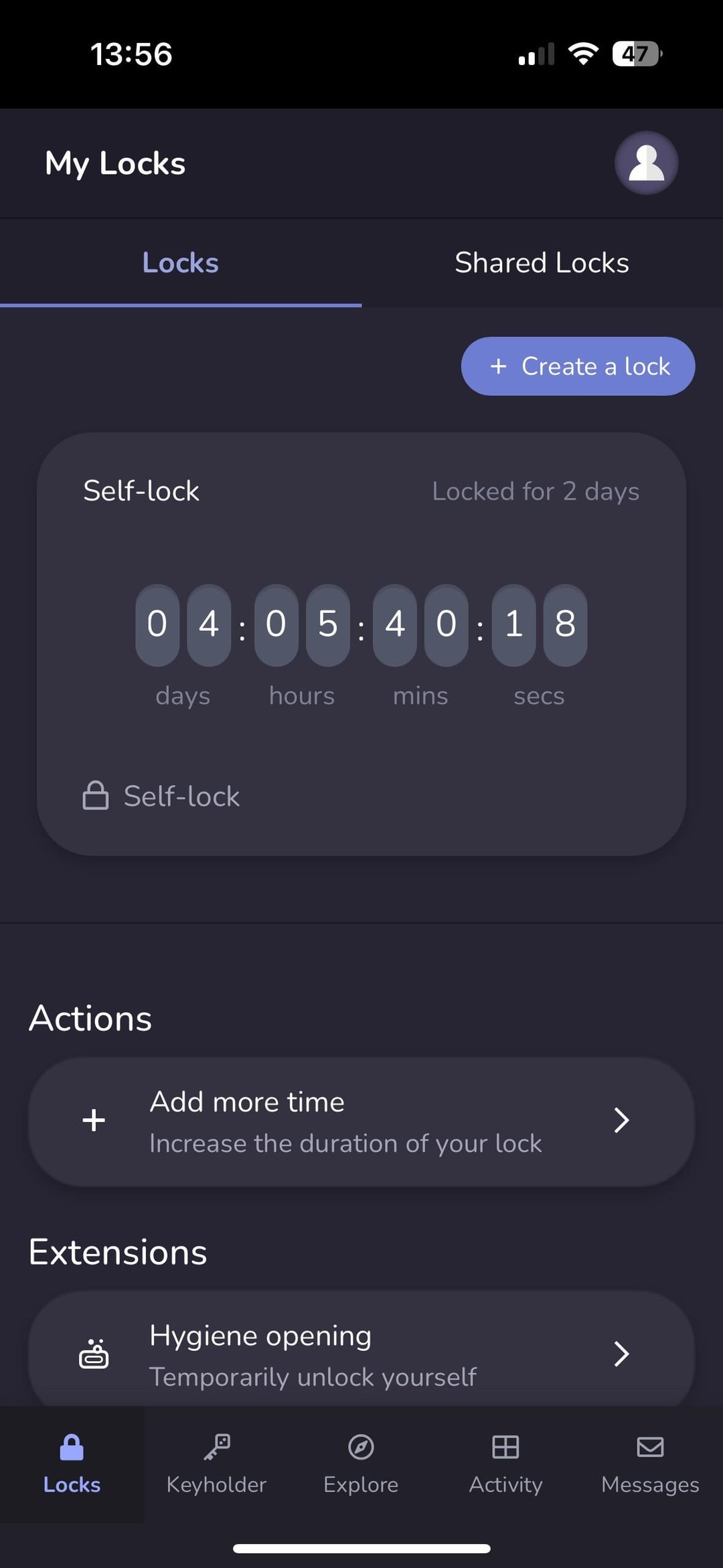Switch to the Shared Locks tab

coord(542,263)
